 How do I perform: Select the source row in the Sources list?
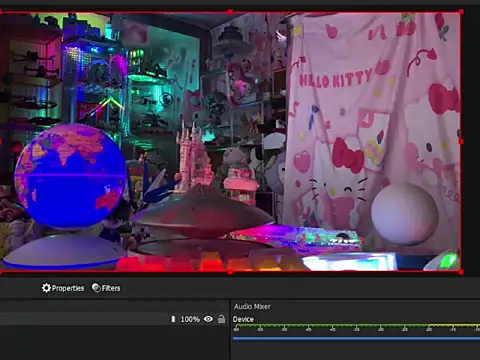tap(113, 319)
